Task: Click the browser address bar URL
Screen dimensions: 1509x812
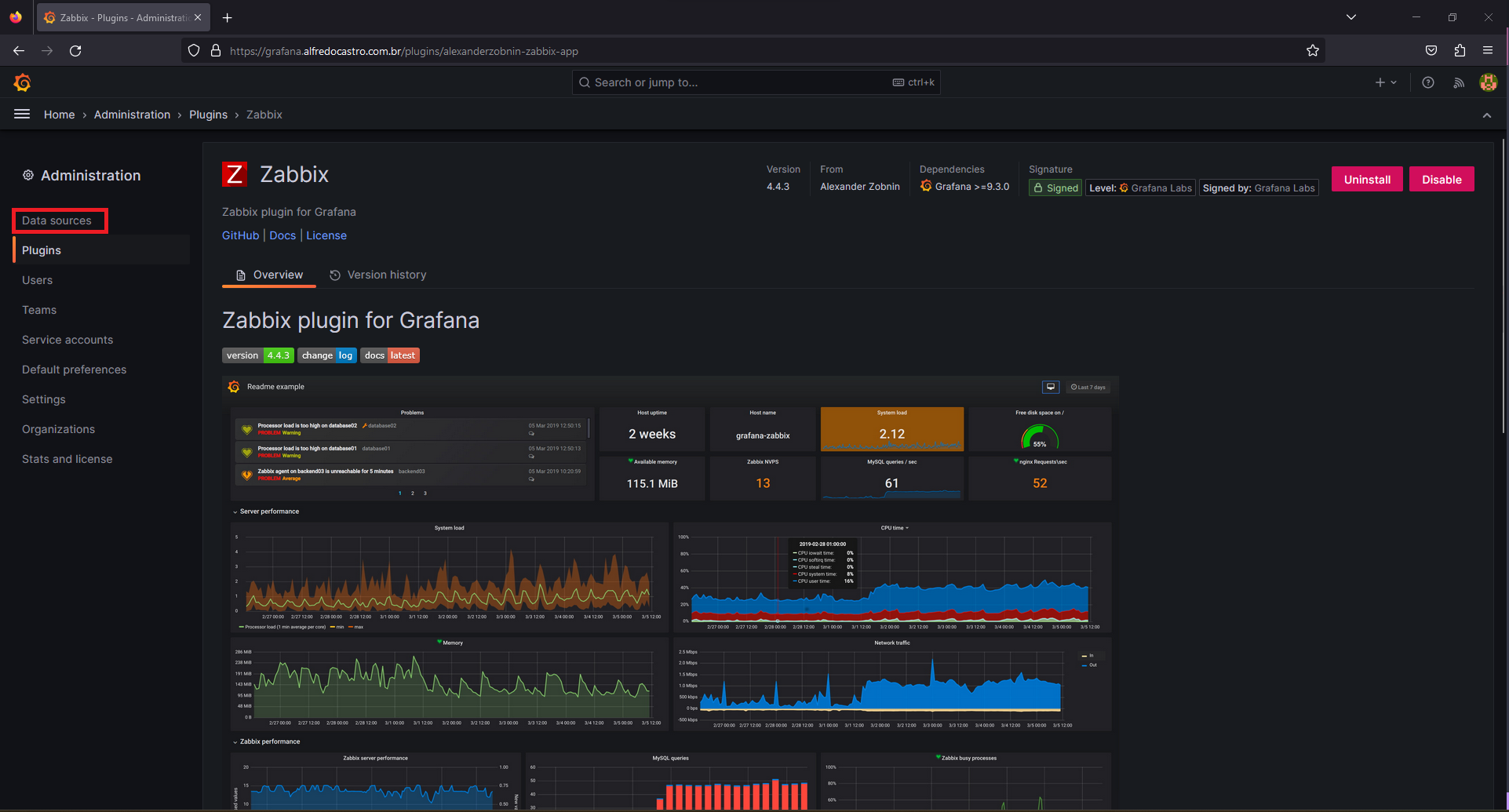Action: click(404, 51)
